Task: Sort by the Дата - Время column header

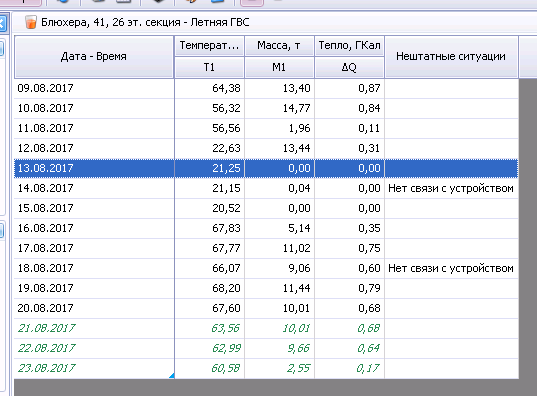Action: tap(94, 57)
